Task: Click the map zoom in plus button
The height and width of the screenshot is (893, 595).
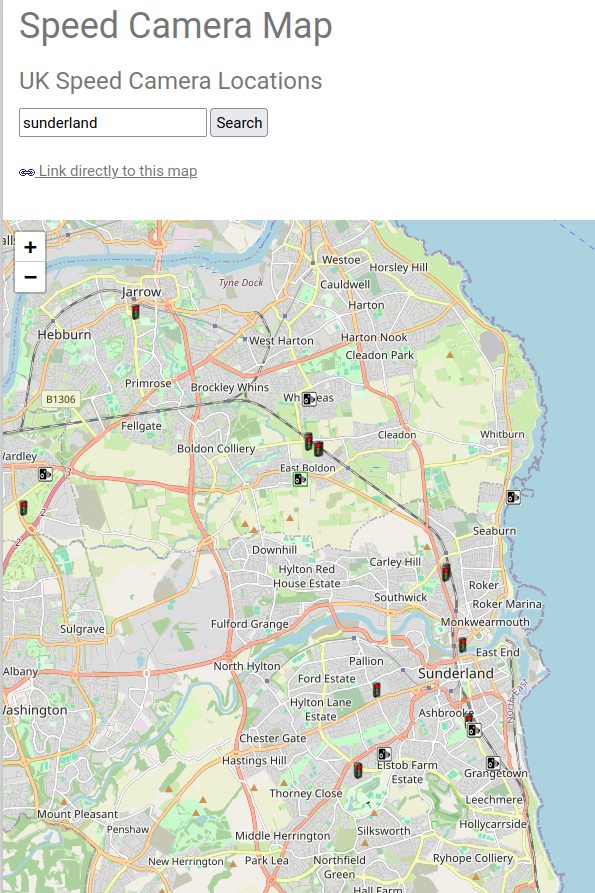Action: [x=30, y=247]
